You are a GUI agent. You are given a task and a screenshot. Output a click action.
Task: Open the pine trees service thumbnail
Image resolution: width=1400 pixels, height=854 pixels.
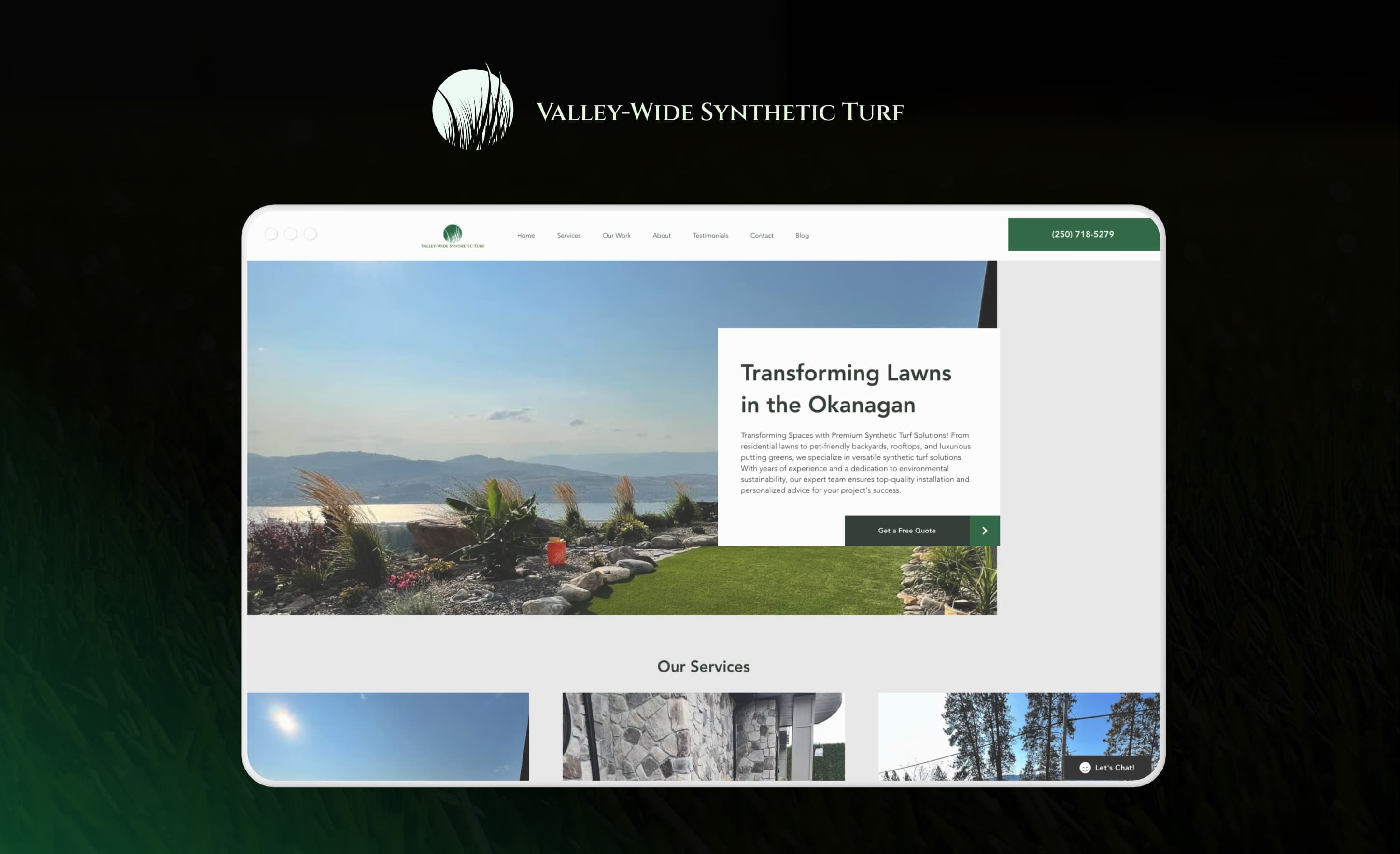(1019, 737)
